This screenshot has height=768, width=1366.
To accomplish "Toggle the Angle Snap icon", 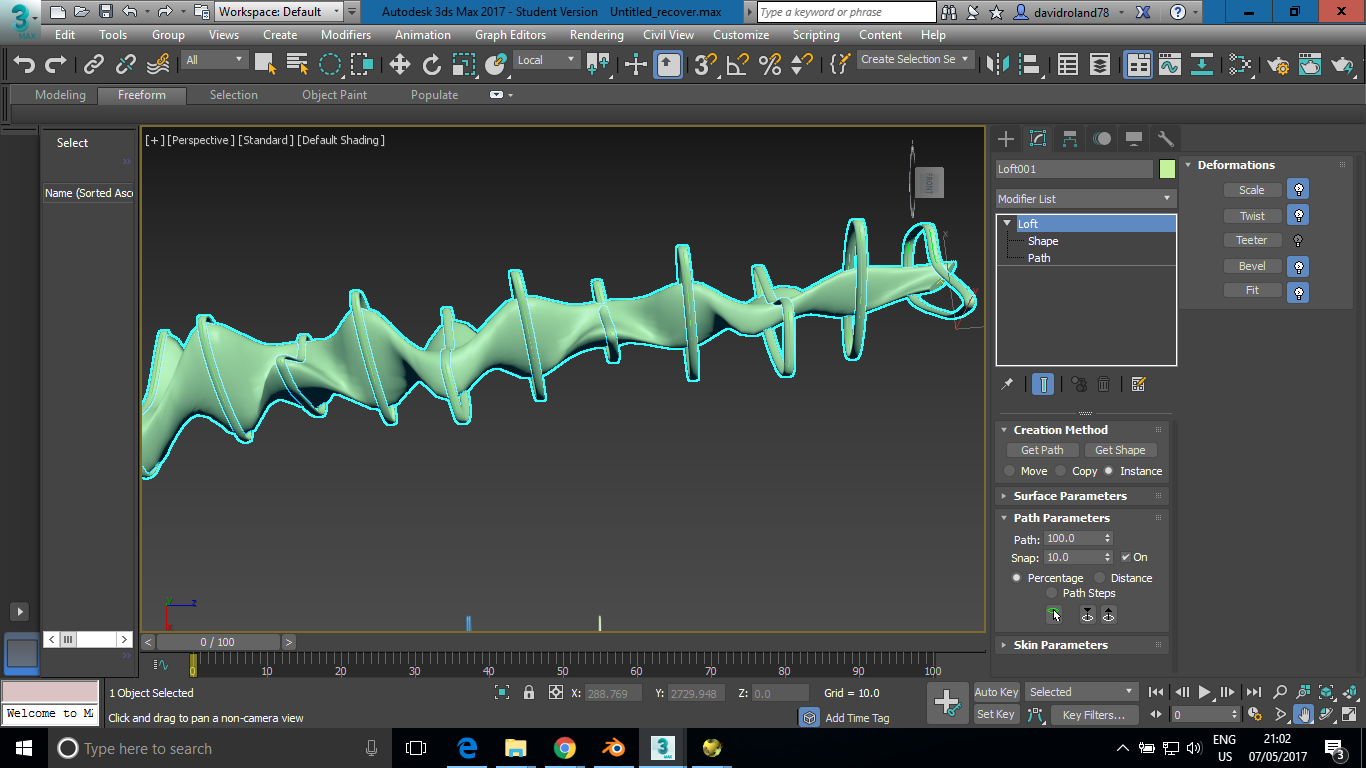I will 737,65.
